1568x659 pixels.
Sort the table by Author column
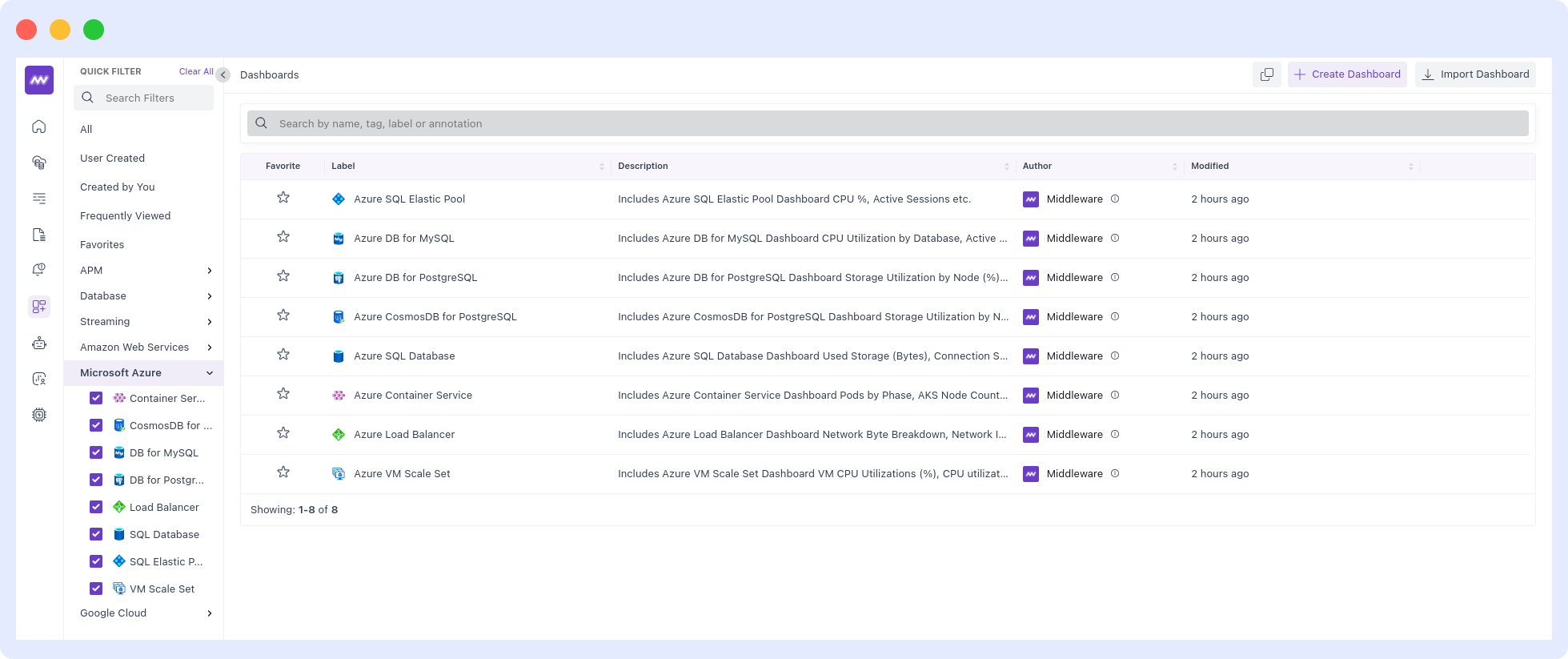click(x=1175, y=167)
